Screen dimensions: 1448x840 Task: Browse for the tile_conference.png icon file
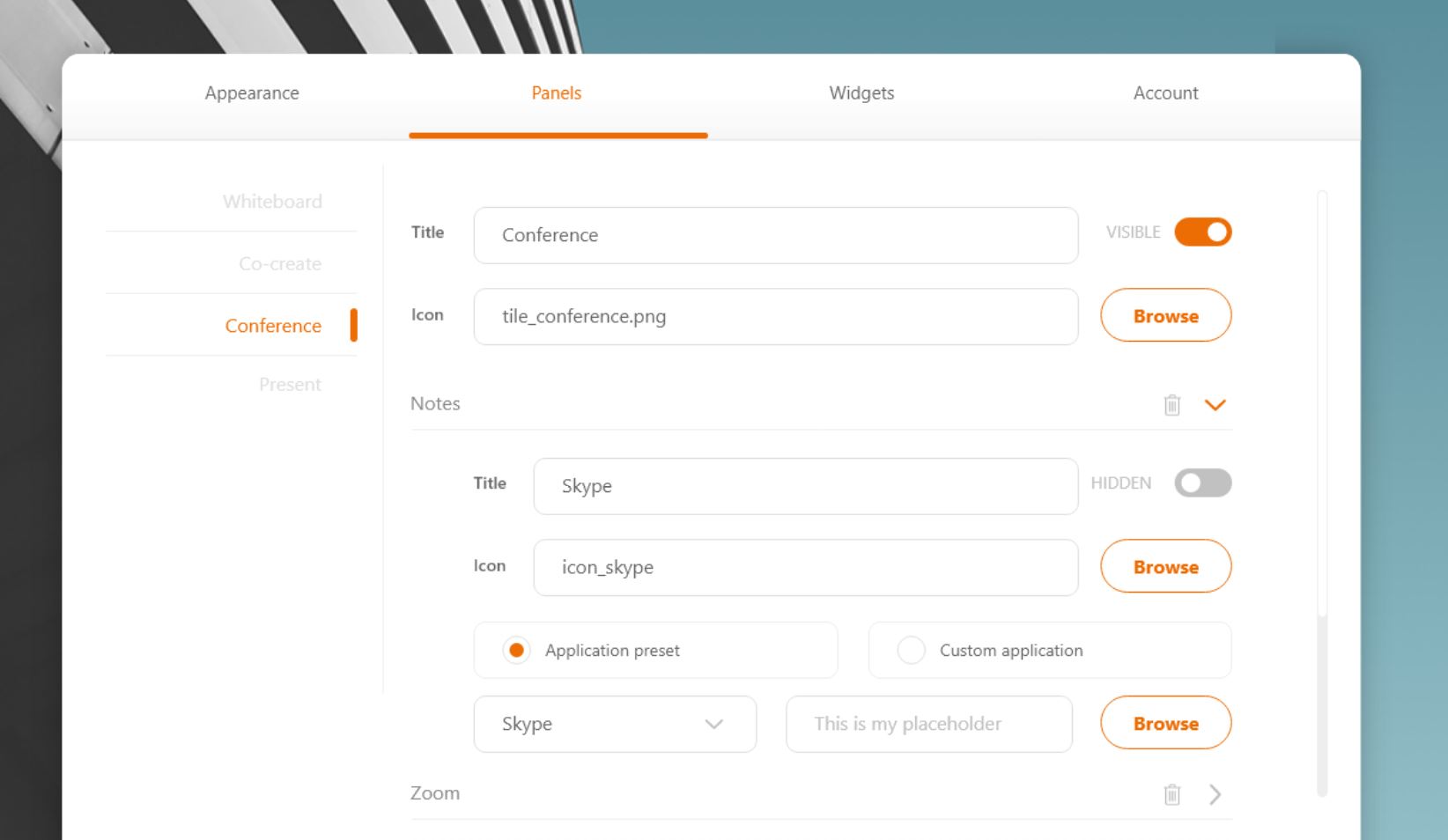coord(1165,315)
